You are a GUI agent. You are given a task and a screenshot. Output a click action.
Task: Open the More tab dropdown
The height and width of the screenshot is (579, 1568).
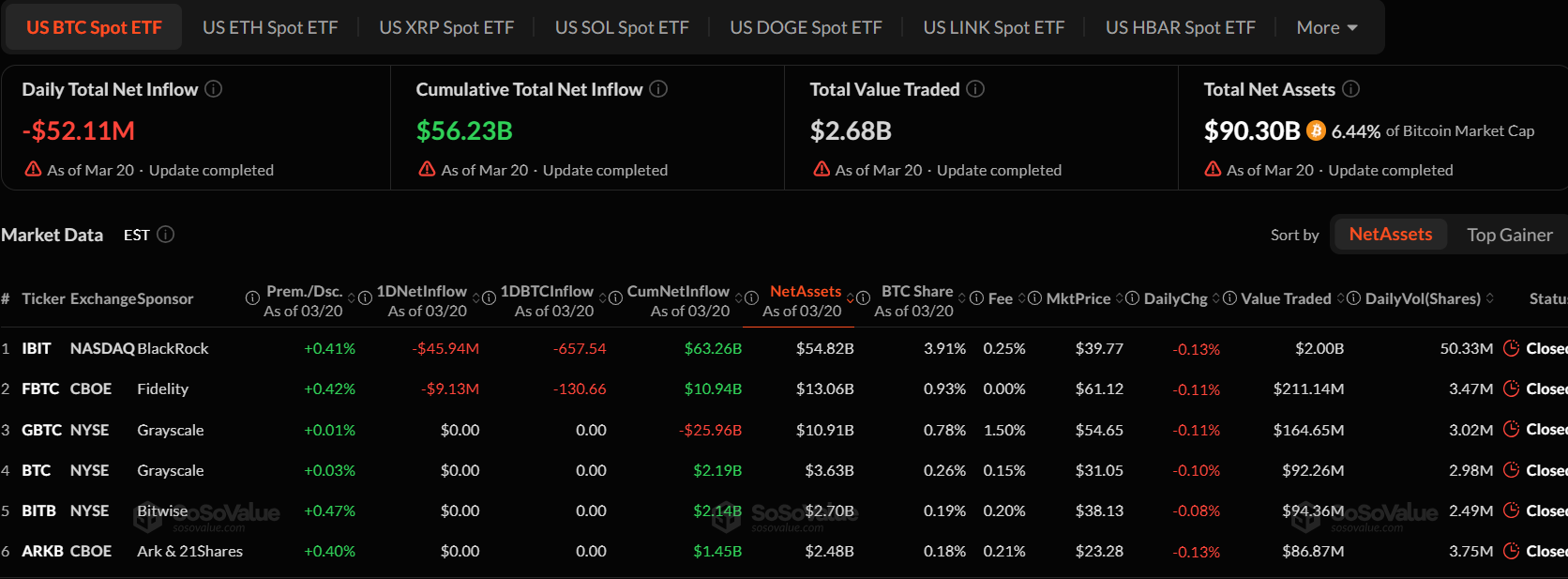(x=1326, y=27)
